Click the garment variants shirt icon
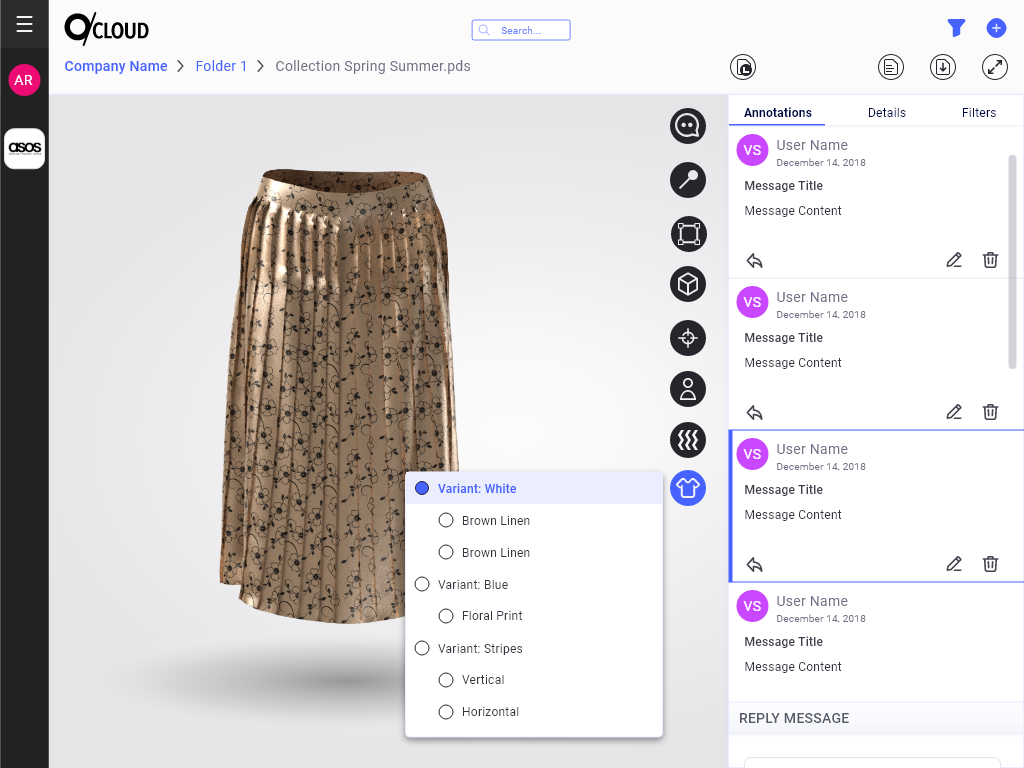This screenshot has height=768, width=1024. tap(688, 488)
